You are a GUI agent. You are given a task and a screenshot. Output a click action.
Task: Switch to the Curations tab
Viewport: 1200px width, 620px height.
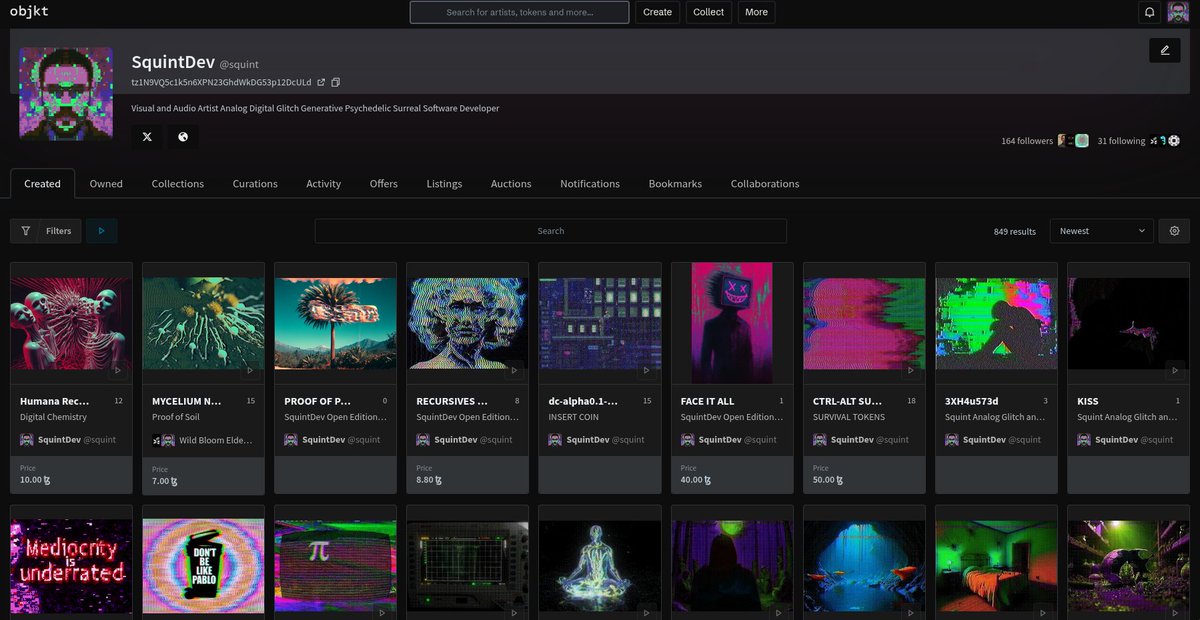coord(255,184)
